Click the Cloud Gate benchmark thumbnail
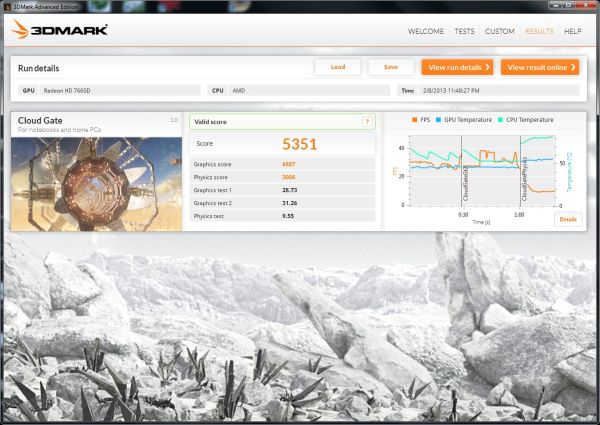600x425 pixels. pos(96,184)
